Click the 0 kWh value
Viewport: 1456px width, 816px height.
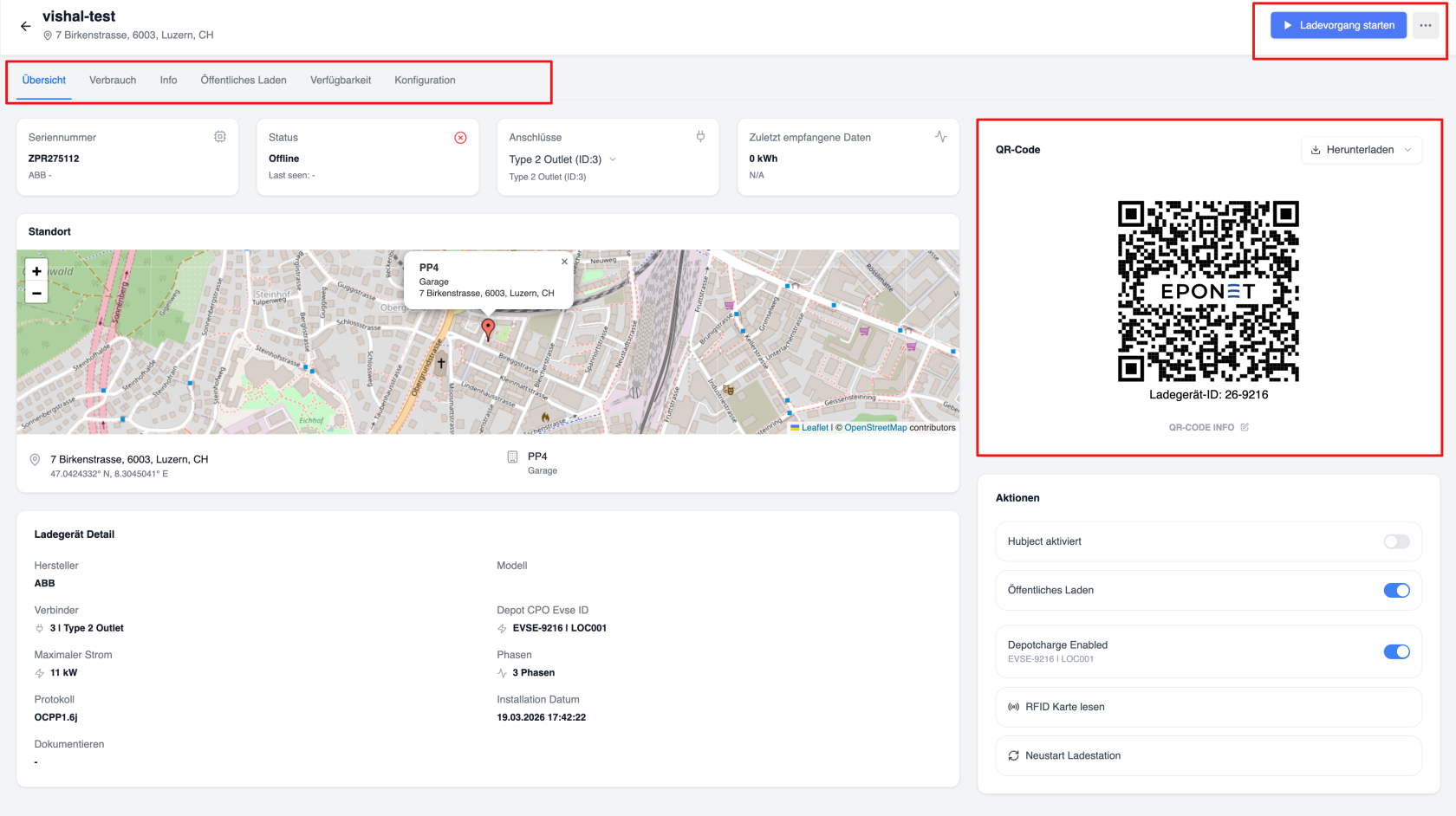coord(764,159)
